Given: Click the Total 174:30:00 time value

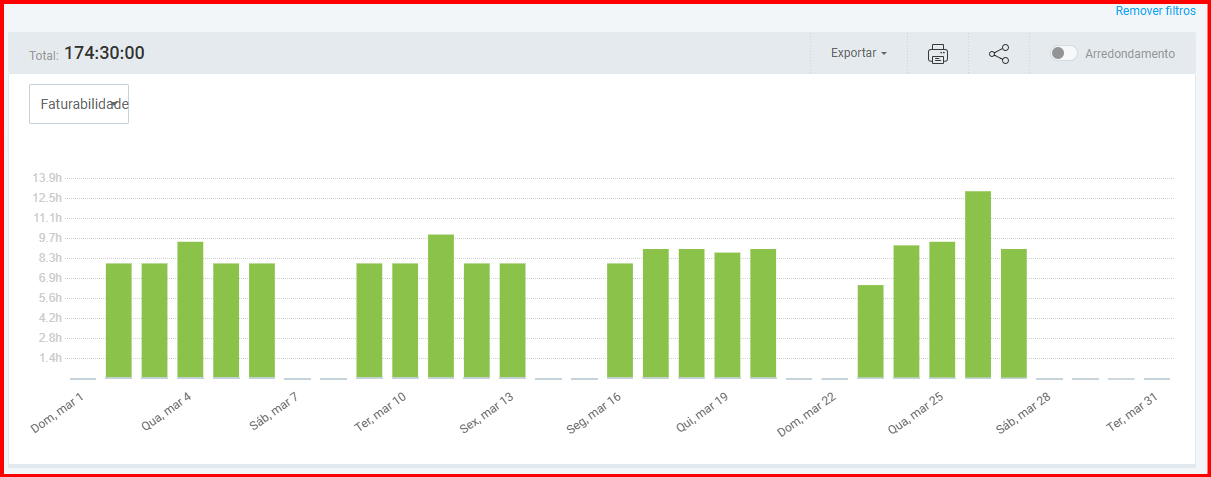Looking at the screenshot, I should 104,54.
